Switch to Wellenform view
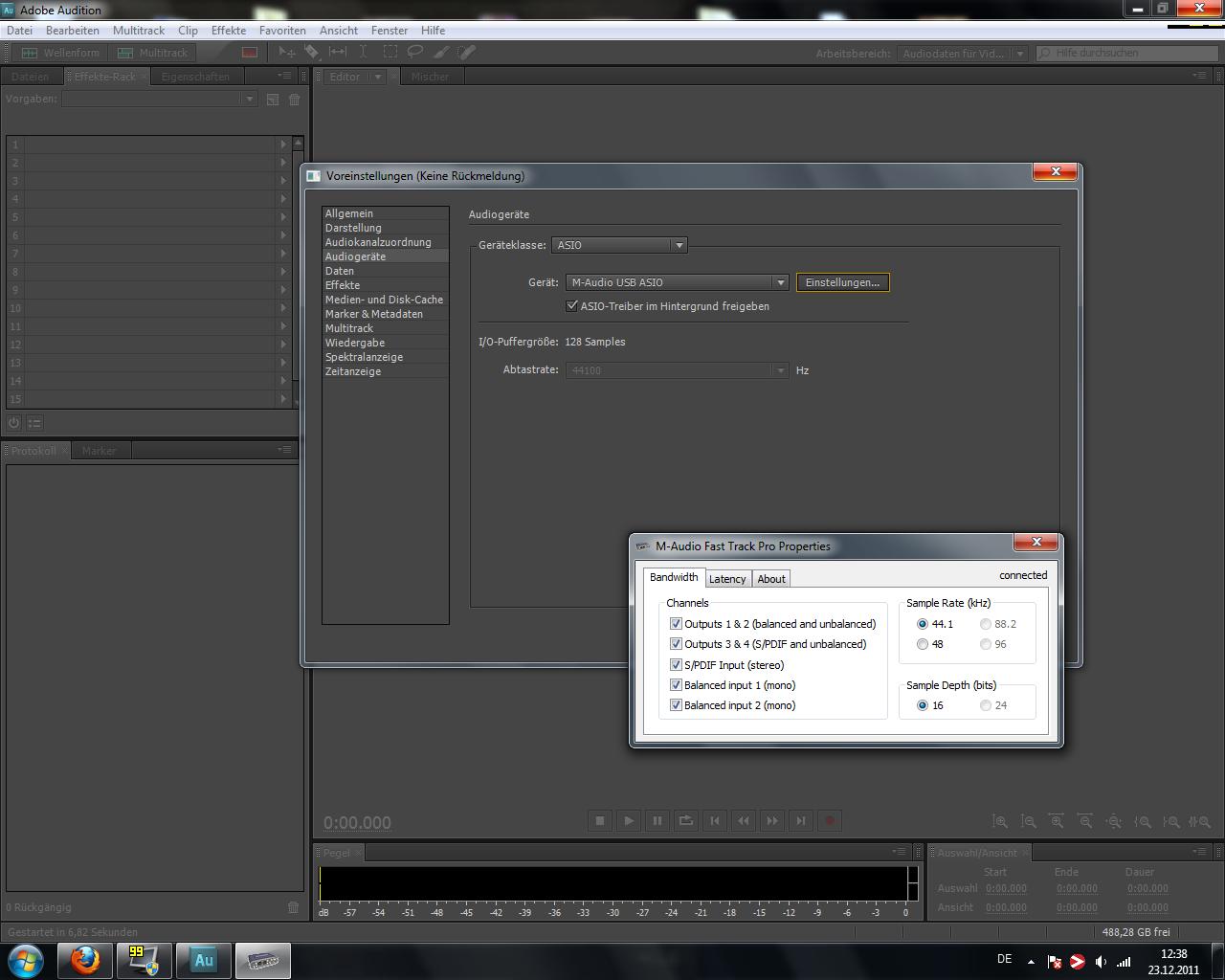Viewport: 1225px width, 980px height. 60,53
